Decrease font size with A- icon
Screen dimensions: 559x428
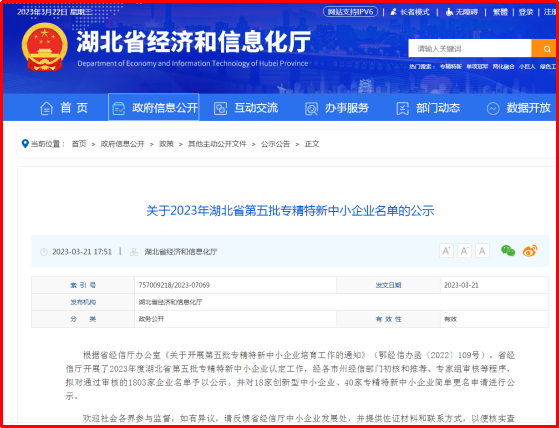coord(464,251)
